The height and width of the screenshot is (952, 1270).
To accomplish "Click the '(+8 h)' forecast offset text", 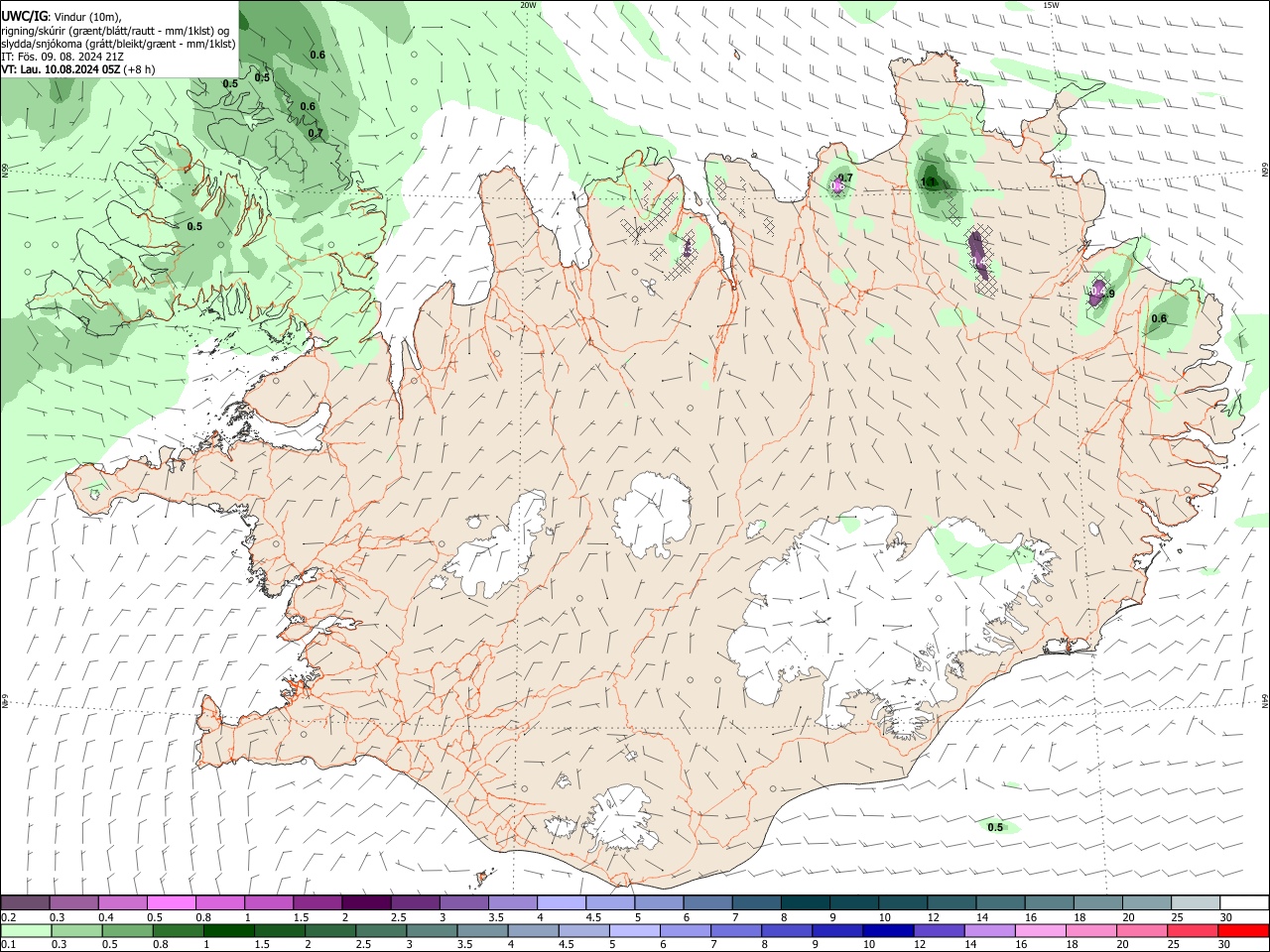I will pyautogui.click(x=140, y=69).
